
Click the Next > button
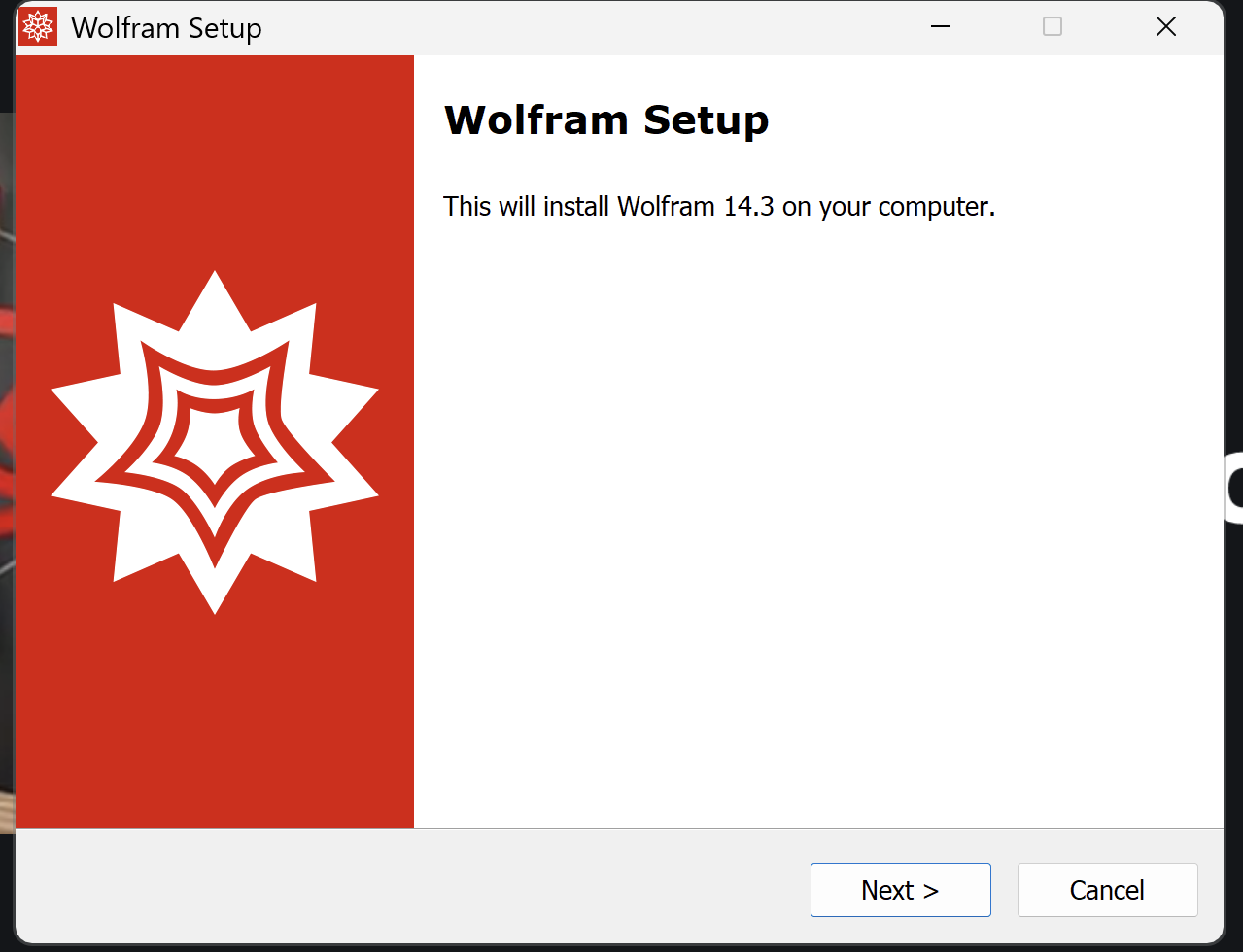900,890
